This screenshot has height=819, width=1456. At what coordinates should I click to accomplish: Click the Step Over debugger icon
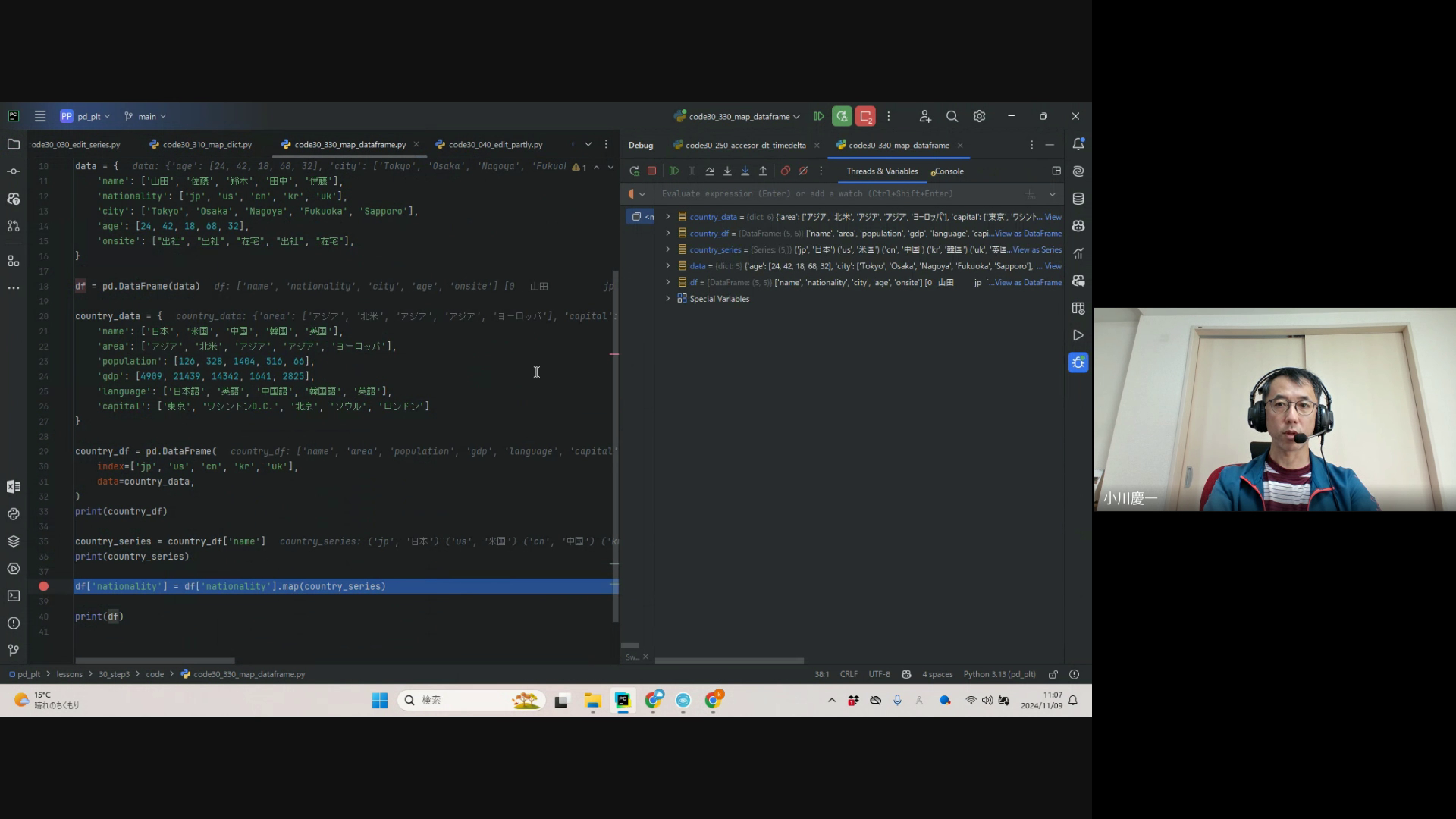tap(710, 171)
